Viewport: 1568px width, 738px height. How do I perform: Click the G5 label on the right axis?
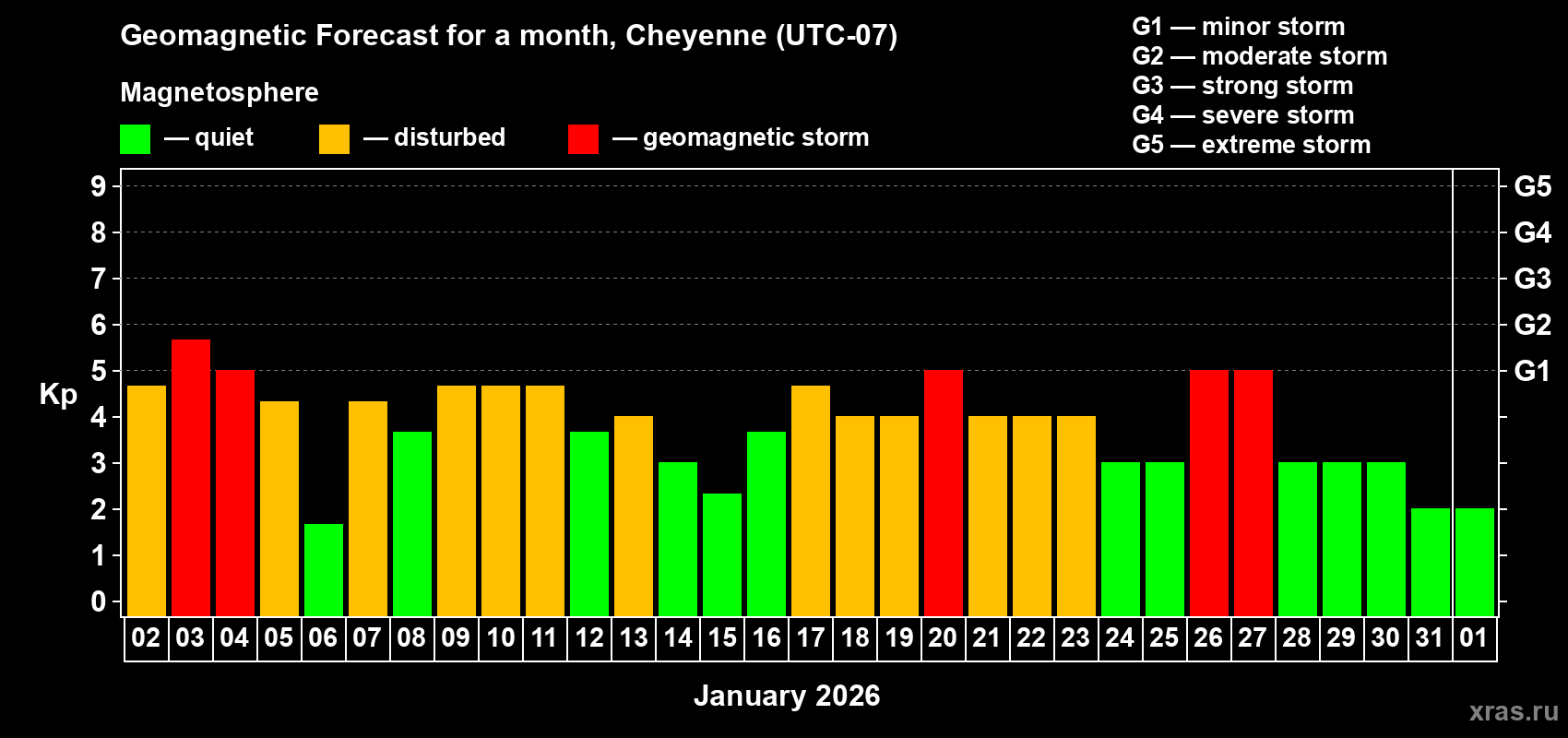1532,186
